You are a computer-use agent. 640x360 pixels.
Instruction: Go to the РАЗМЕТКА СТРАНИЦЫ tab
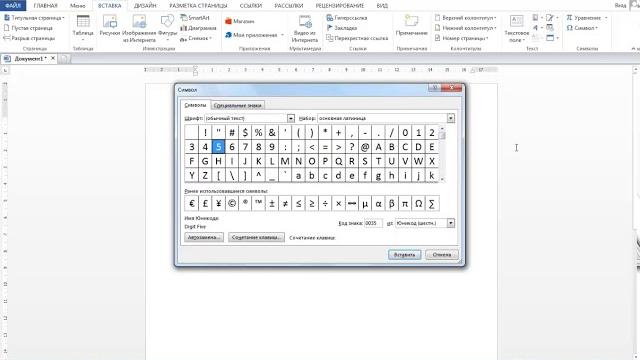coord(198,6)
